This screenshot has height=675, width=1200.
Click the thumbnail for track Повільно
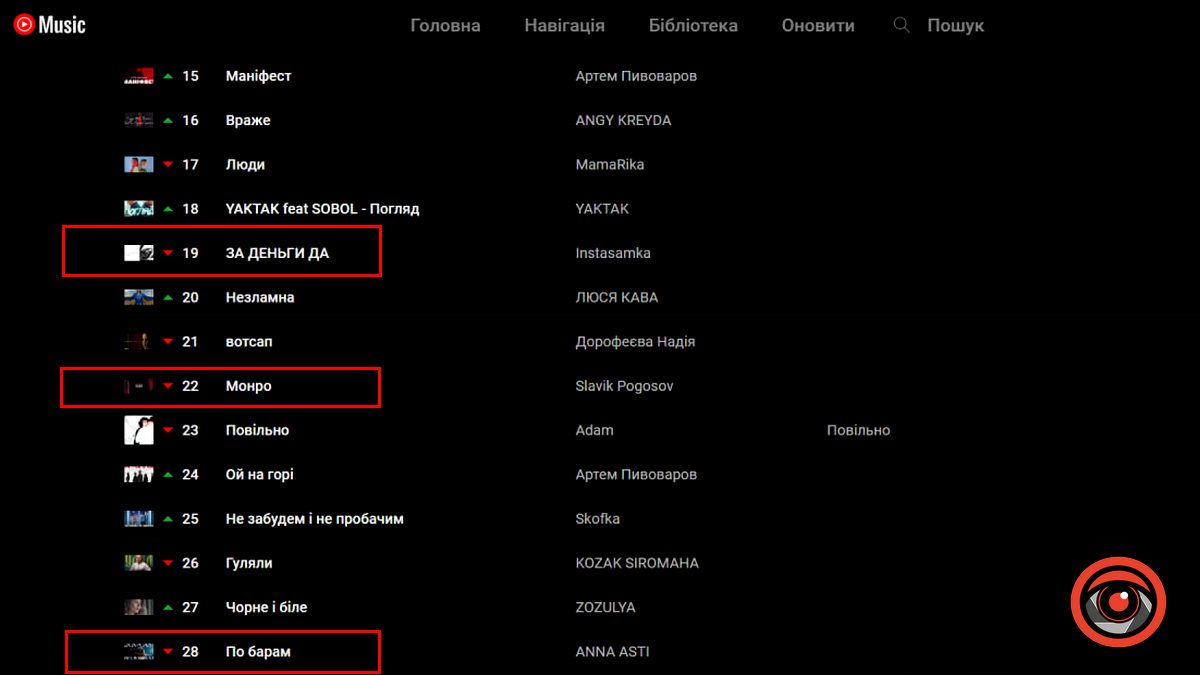138,430
